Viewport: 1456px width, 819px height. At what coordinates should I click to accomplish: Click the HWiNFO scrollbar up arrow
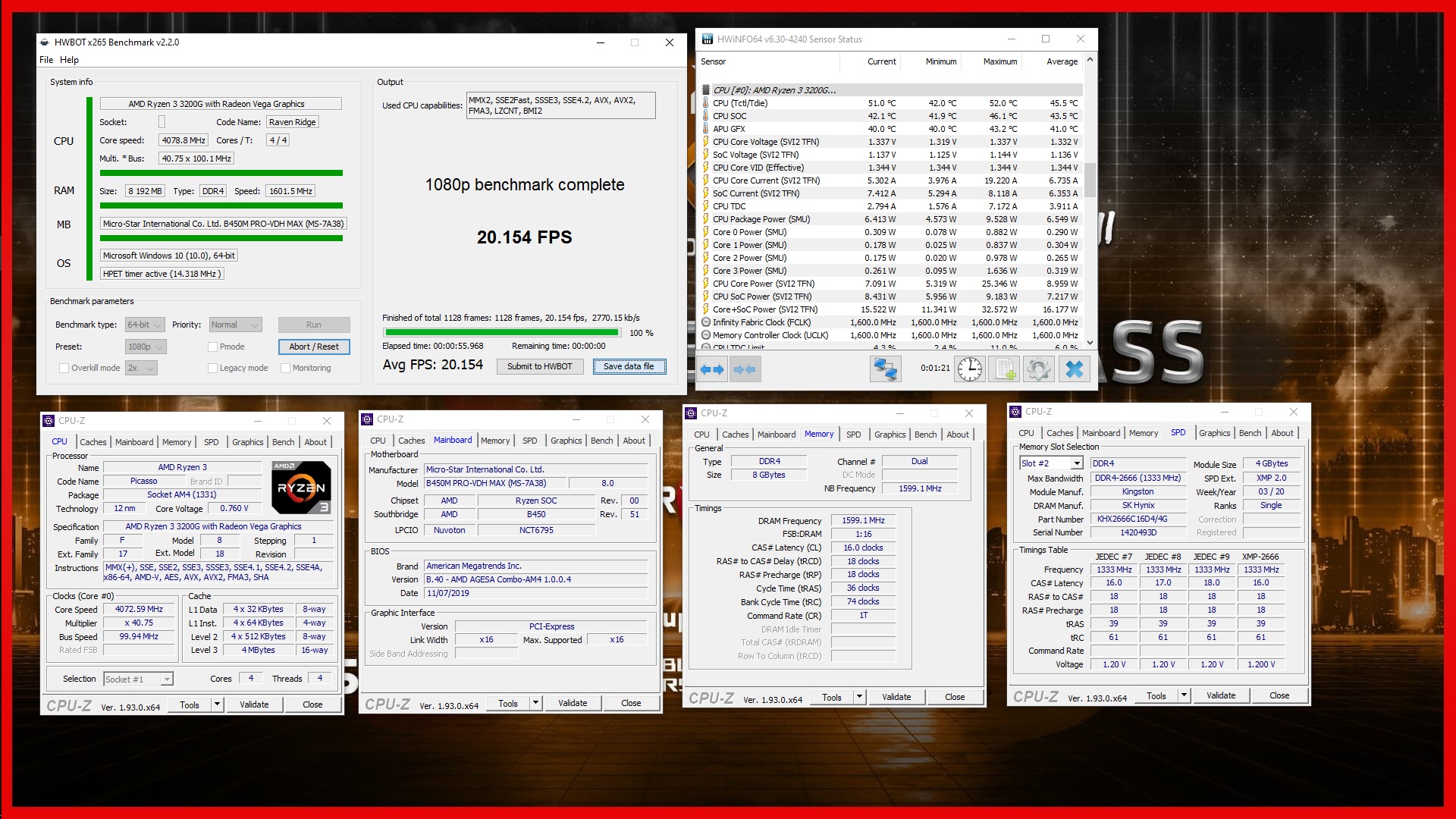tap(1090, 59)
